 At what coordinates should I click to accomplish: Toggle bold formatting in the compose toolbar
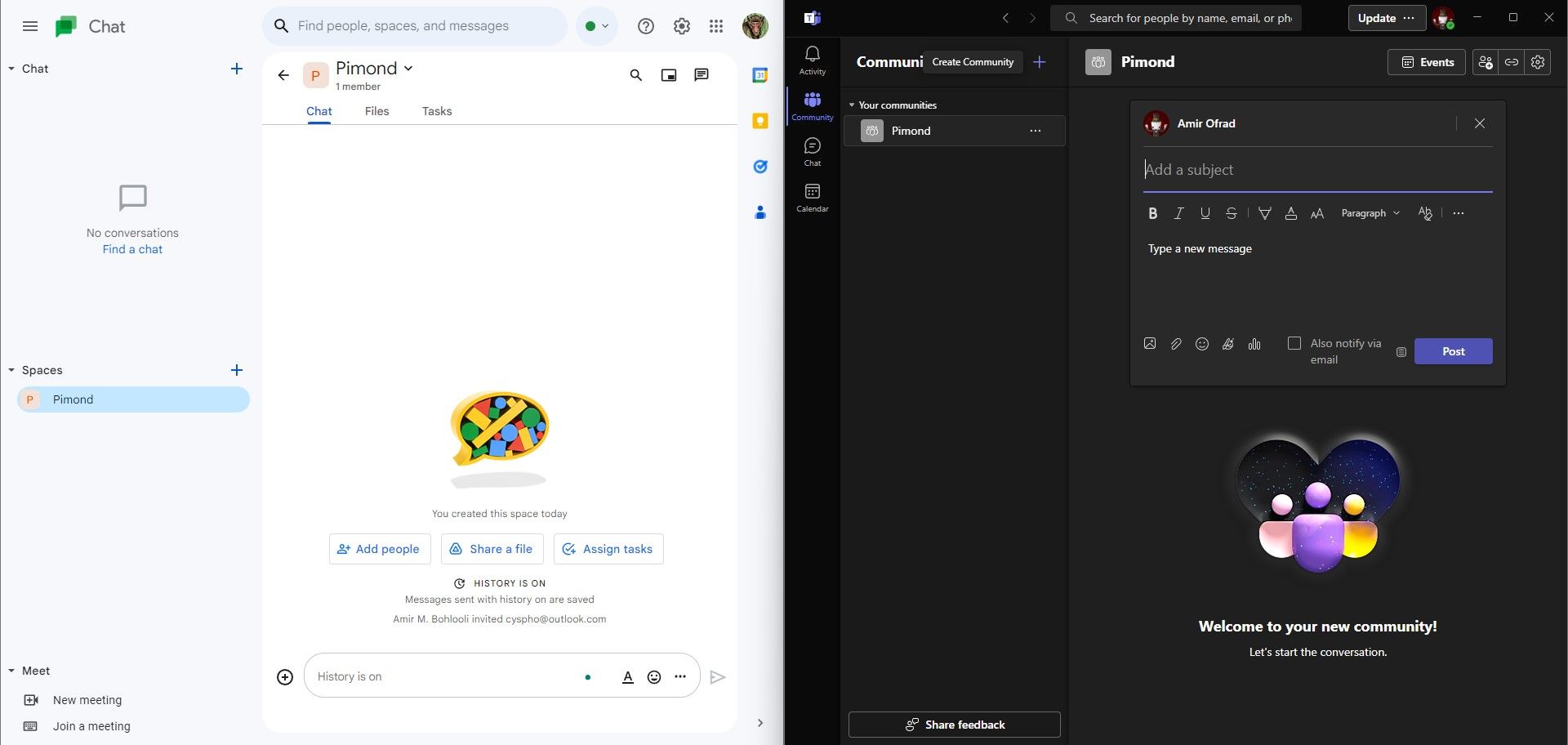1152,213
